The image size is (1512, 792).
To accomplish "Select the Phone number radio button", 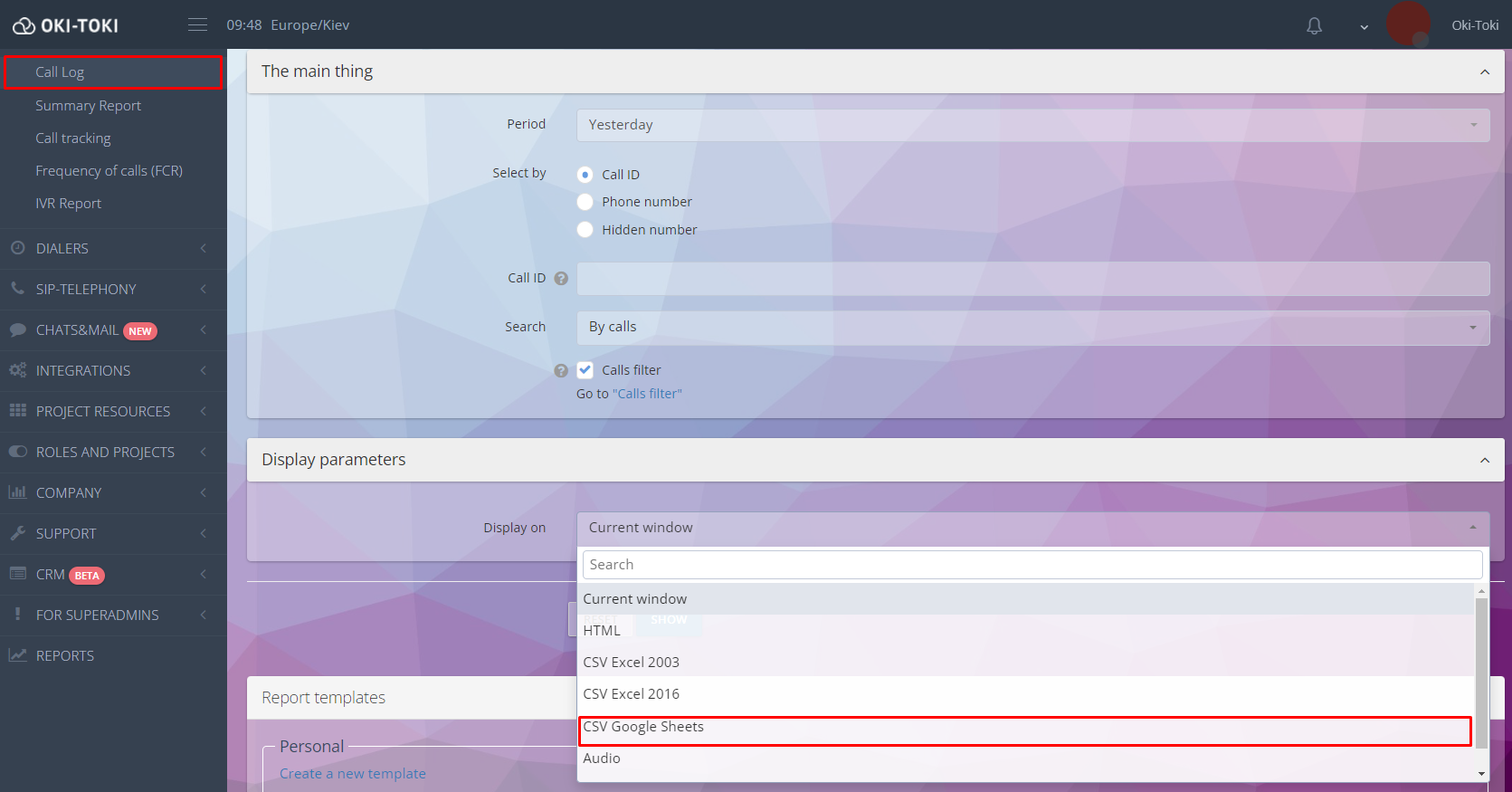I will click(585, 202).
